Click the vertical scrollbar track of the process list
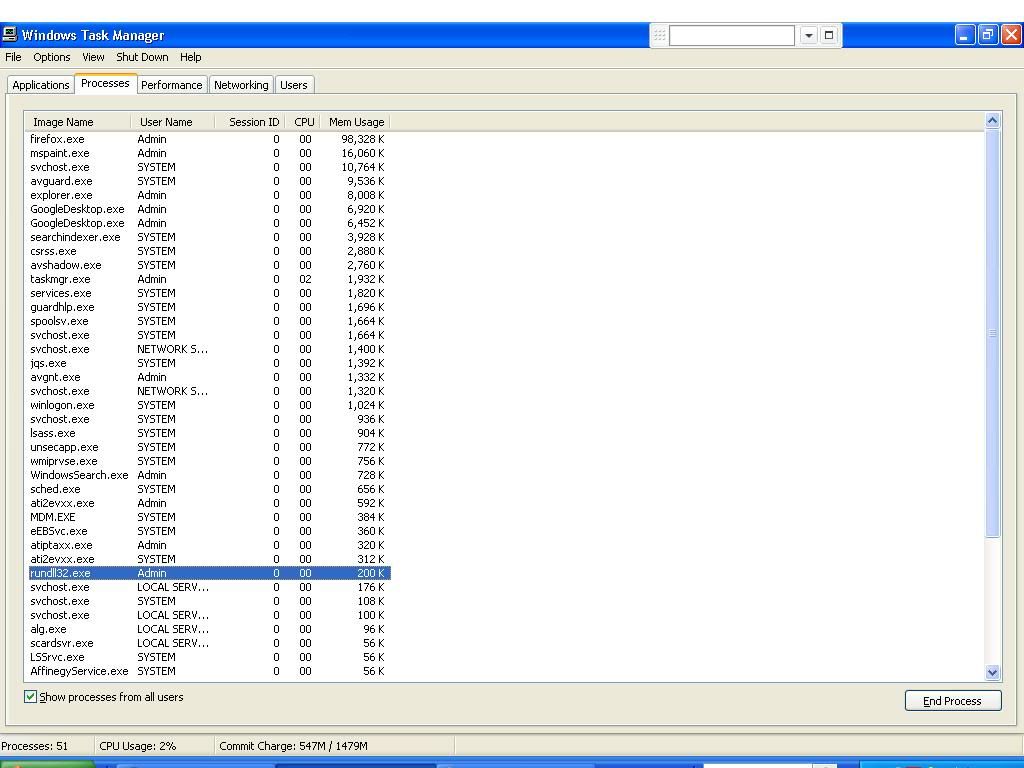Viewport: 1024px width, 768px height. pyautogui.click(x=992, y=600)
